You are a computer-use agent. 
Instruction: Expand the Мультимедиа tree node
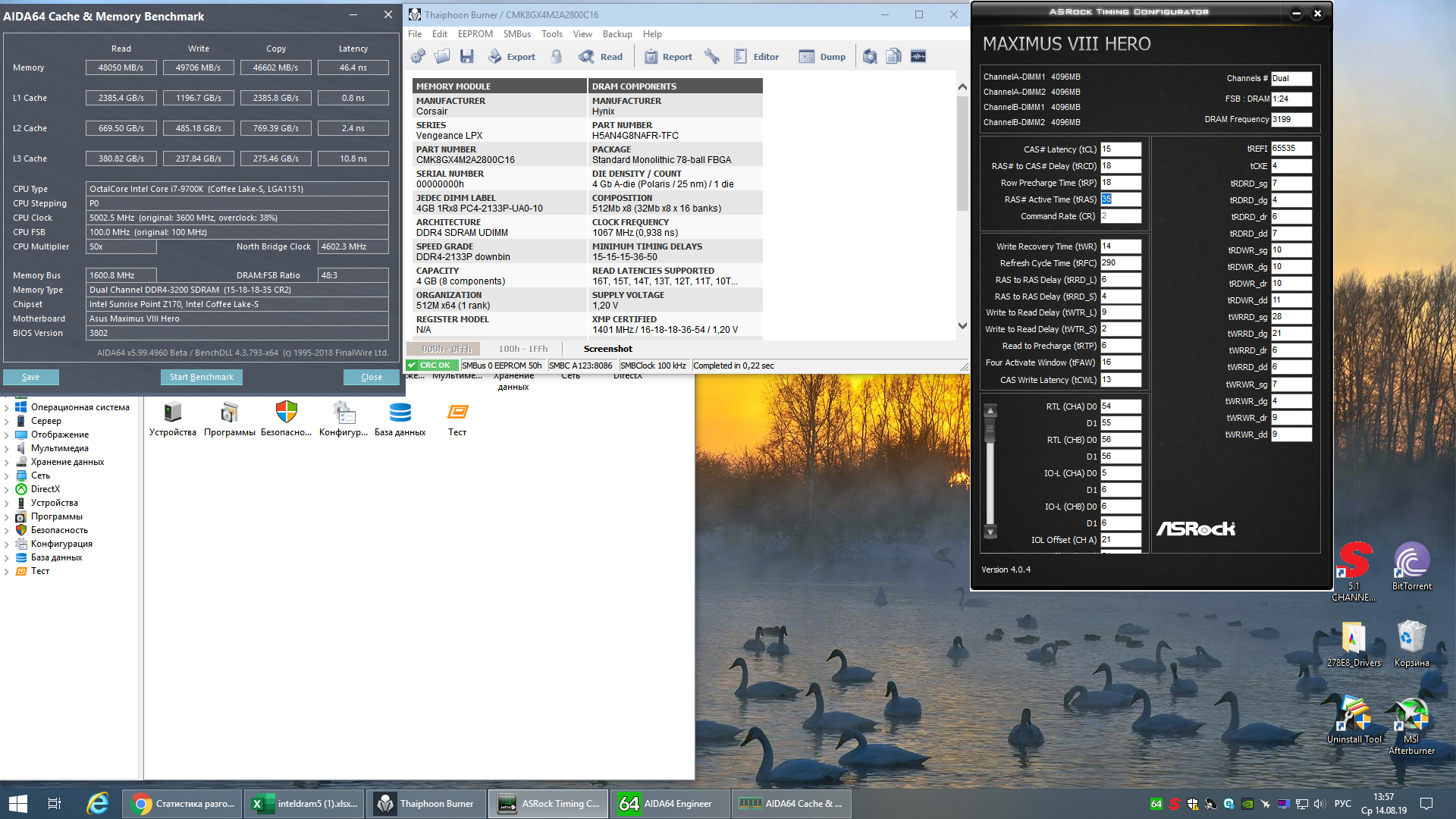7,448
